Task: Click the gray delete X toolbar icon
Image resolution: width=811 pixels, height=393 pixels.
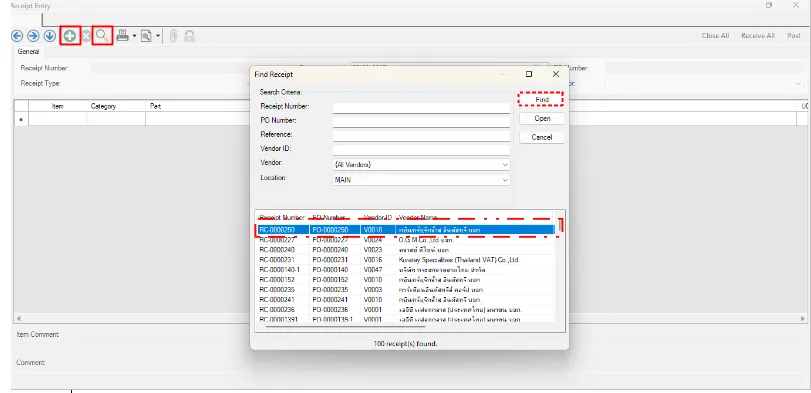Action: pyautogui.click(x=86, y=36)
